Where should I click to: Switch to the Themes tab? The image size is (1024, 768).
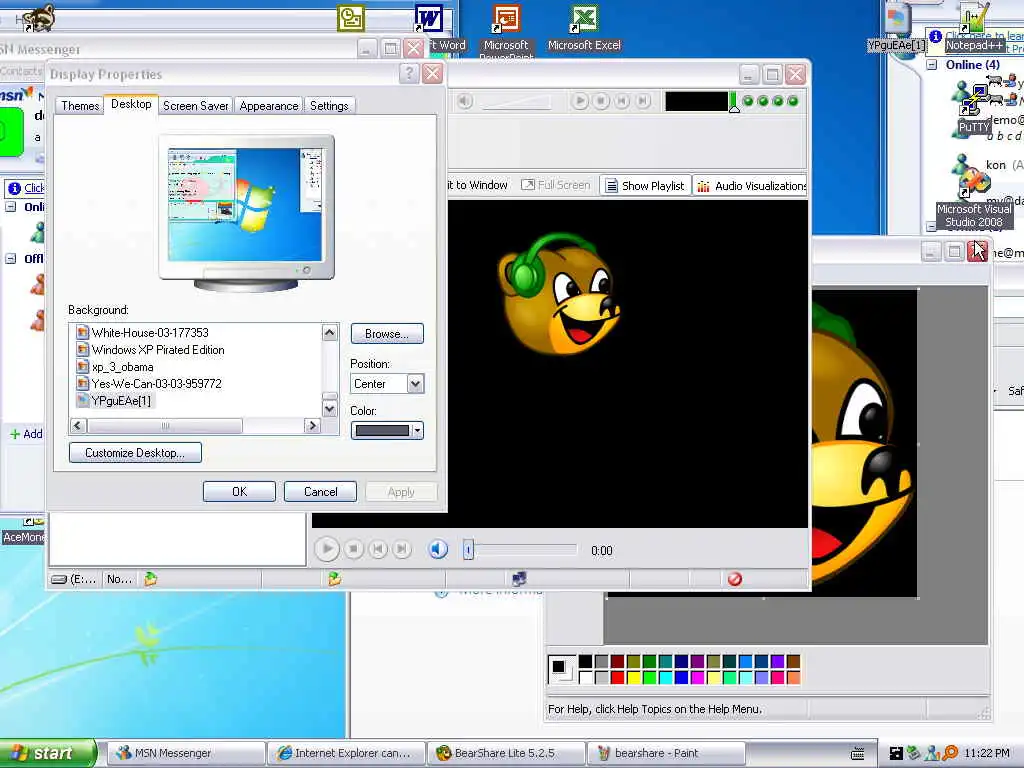pyautogui.click(x=80, y=106)
